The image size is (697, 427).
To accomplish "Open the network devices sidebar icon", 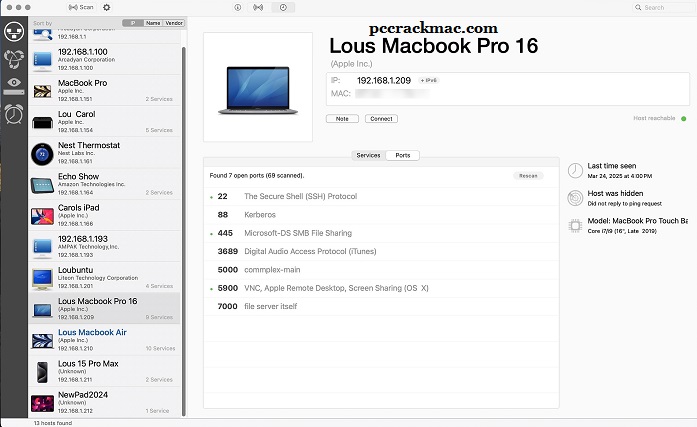I will pyautogui.click(x=14, y=32).
